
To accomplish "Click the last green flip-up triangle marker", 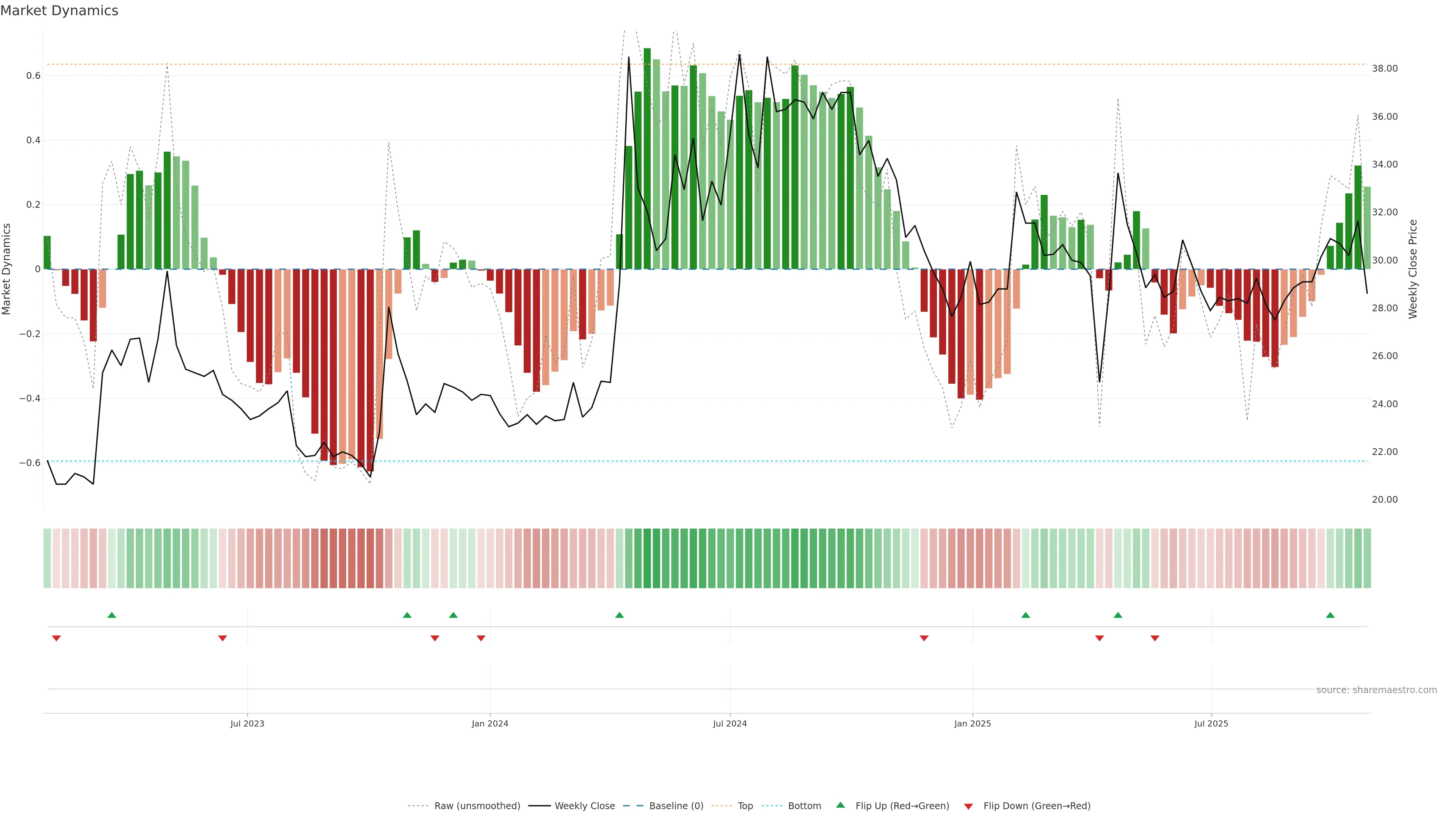I will click(1330, 615).
